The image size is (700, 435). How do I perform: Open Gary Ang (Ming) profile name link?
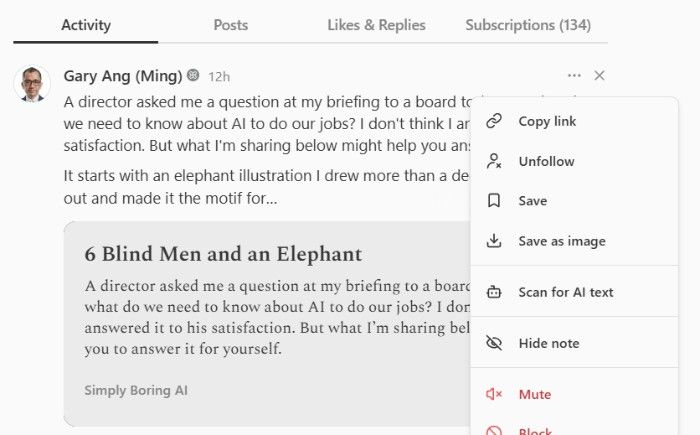123,76
